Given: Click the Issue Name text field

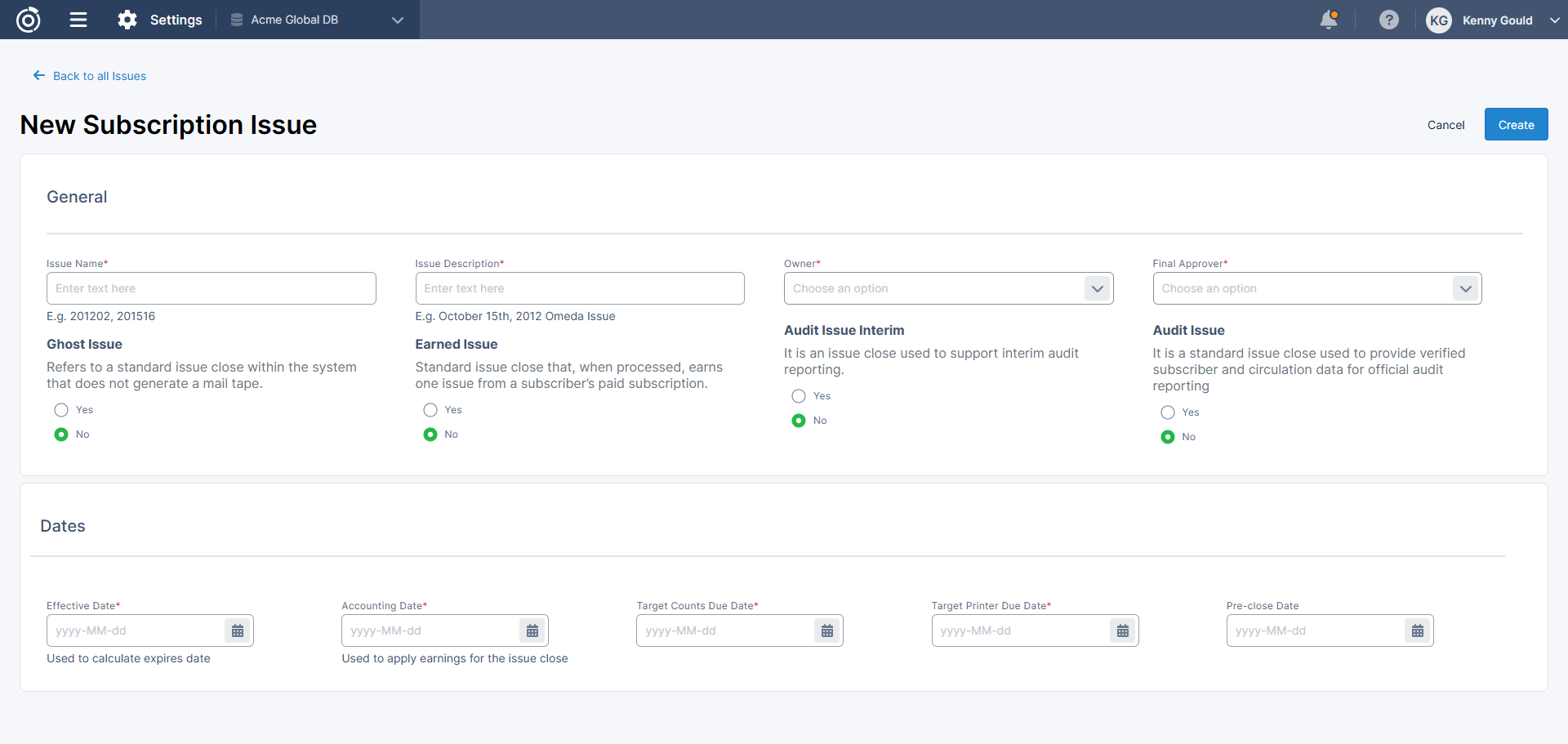Looking at the screenshot, I should [x=211, y=288].
